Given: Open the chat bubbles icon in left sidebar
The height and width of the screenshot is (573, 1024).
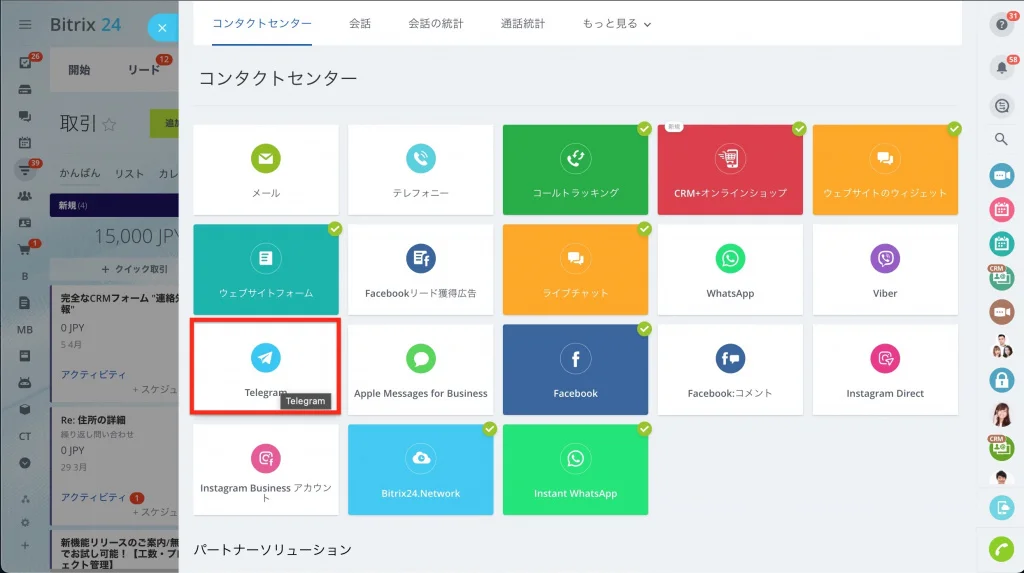Looking at the screenshot, I should click(x=25, y=116).
